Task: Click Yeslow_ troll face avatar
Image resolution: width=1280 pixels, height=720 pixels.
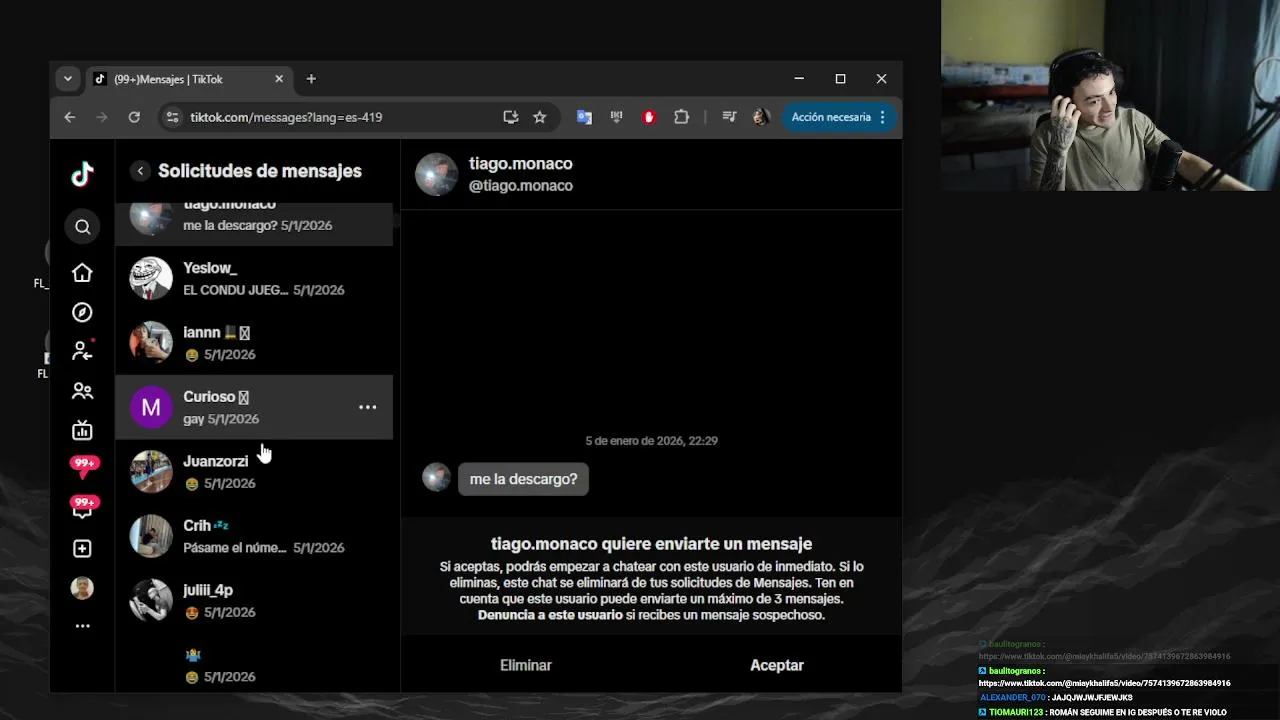Action: pyautogui.click(x=151, y=278)
